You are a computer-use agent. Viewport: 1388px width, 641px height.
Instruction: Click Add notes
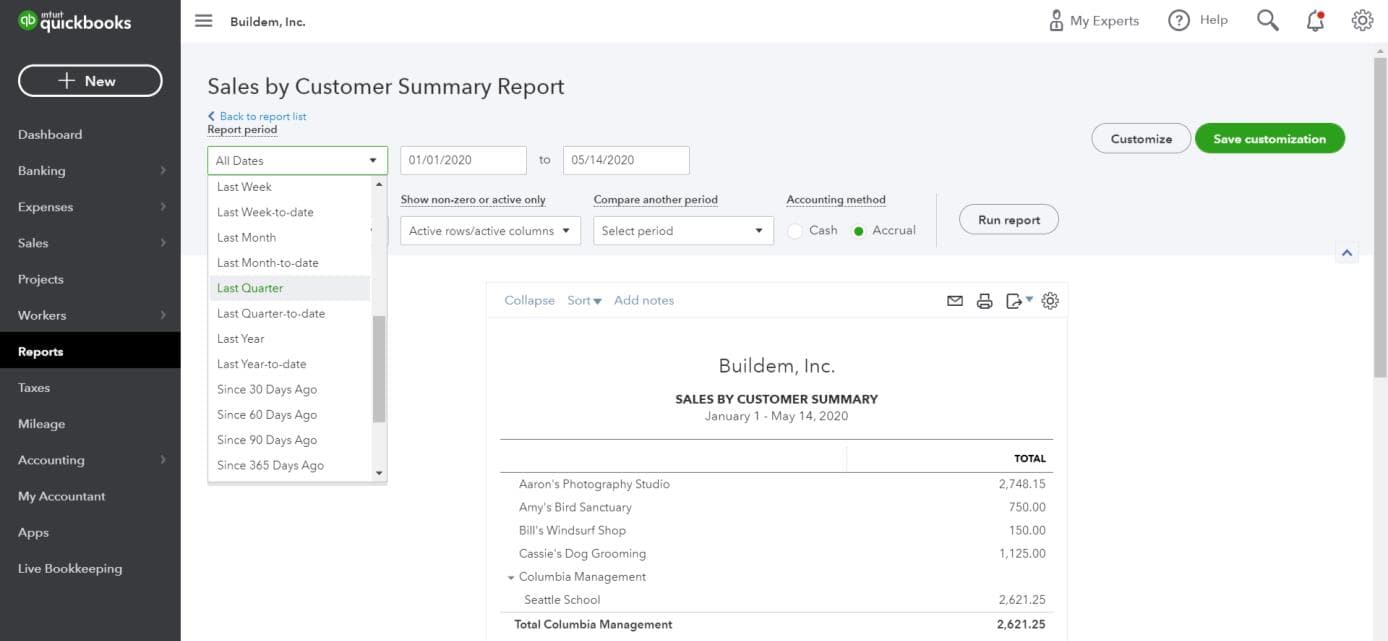coord(644,301)
